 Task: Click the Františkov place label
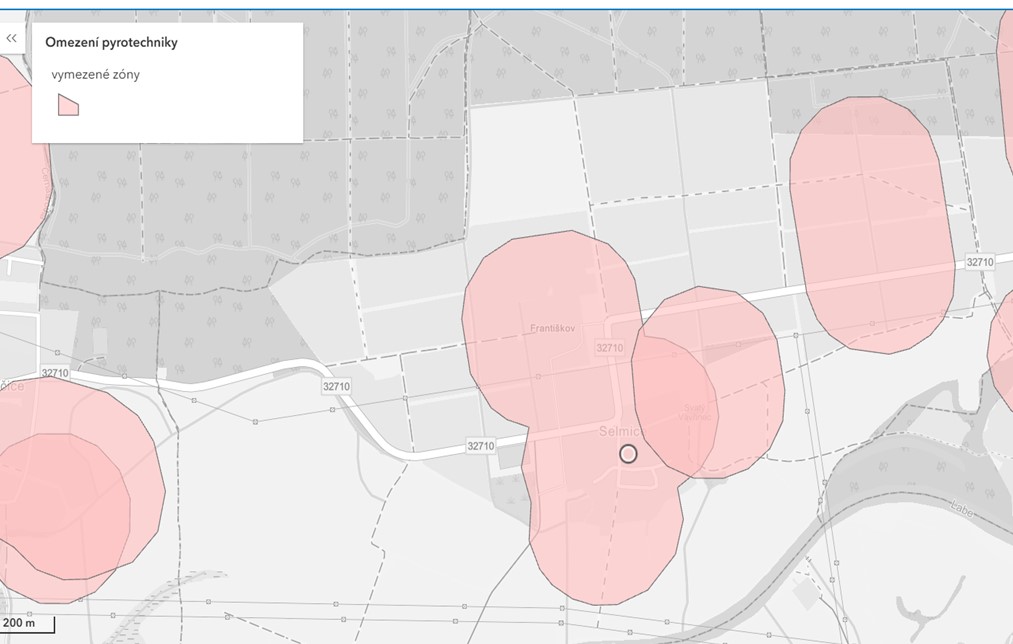[550, 327]
